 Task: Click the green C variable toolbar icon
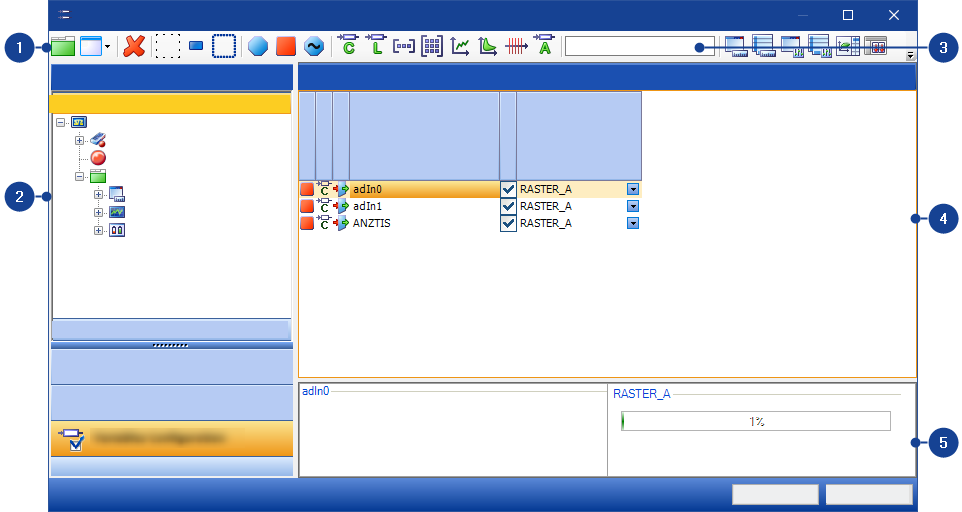coord(348,46)
